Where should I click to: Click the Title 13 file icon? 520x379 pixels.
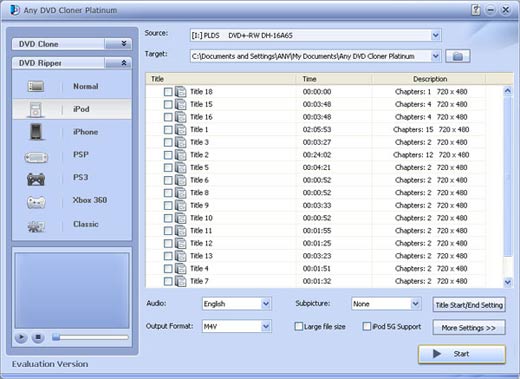(181, 256)
